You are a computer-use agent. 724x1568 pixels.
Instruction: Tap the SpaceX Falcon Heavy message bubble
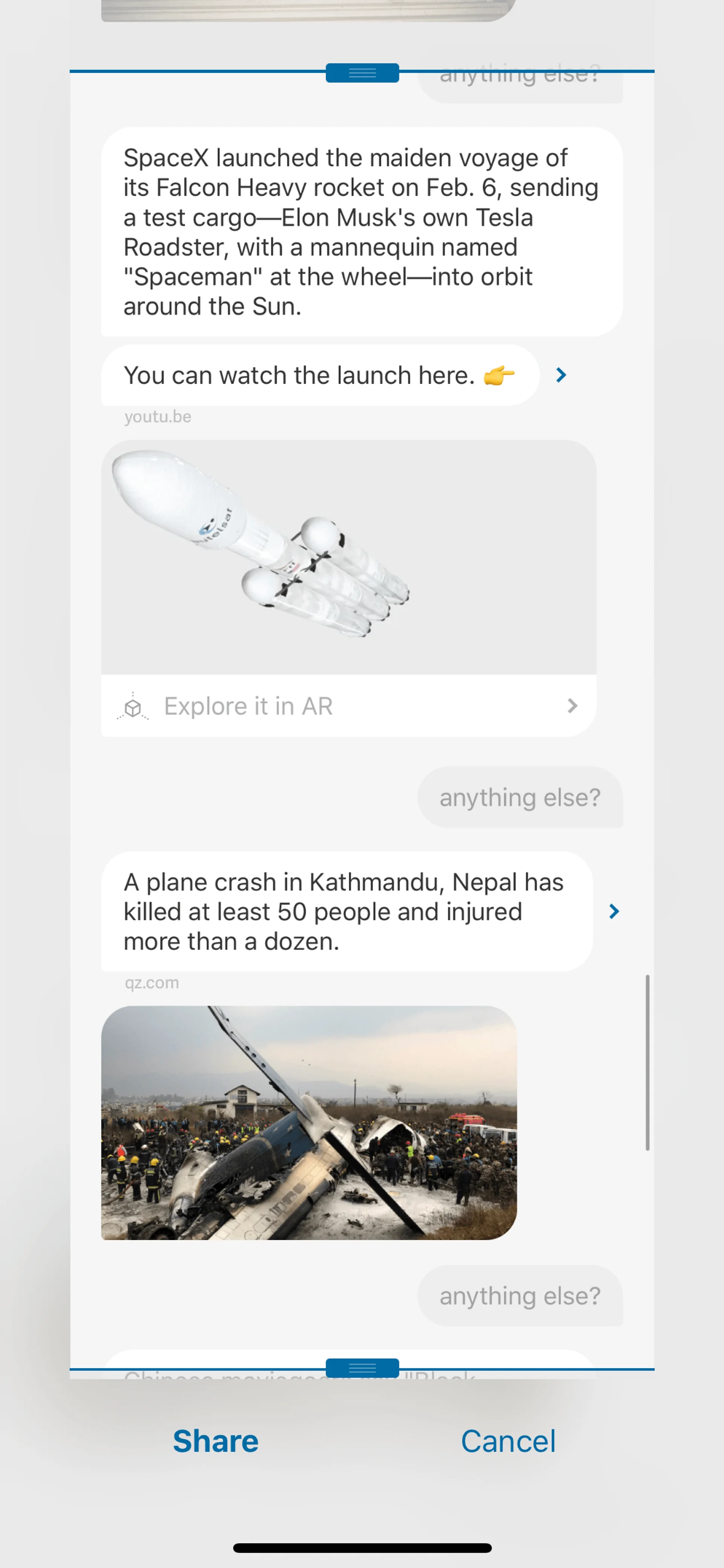pyautogui.click(x=362, y=232)
